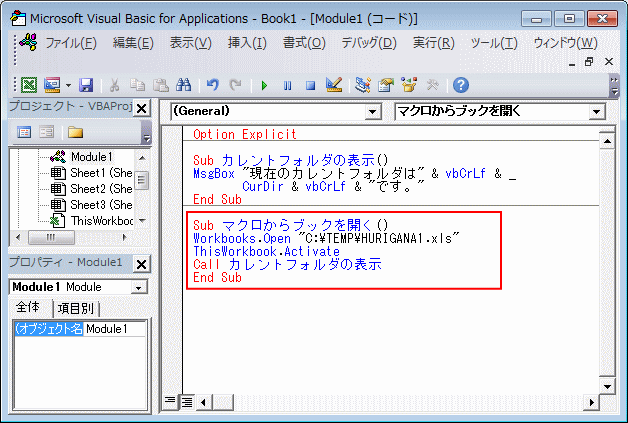628x423 pixels.
Task: Click the Copy toolbar icon
Action: click(137, 85)
